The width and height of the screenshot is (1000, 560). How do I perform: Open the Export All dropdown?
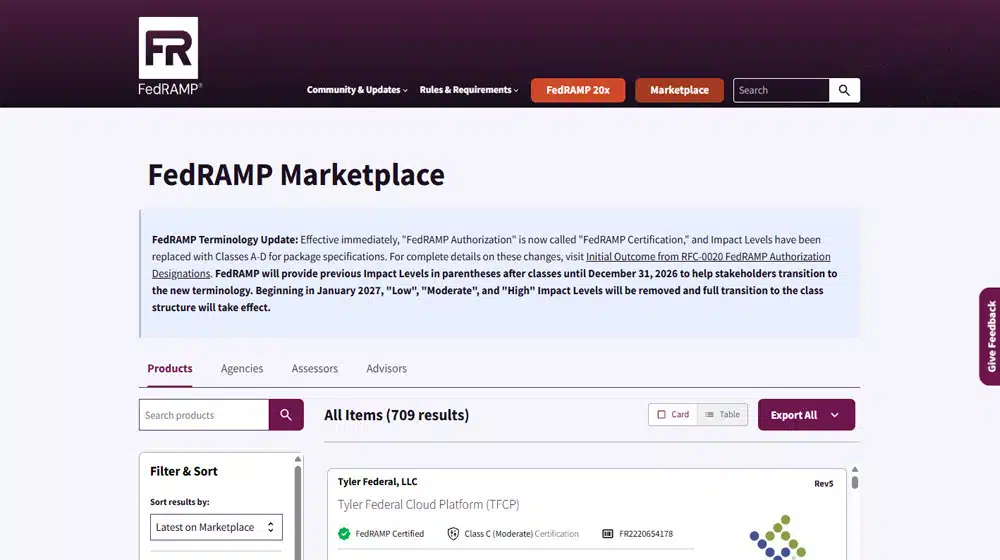pos(806,415)
